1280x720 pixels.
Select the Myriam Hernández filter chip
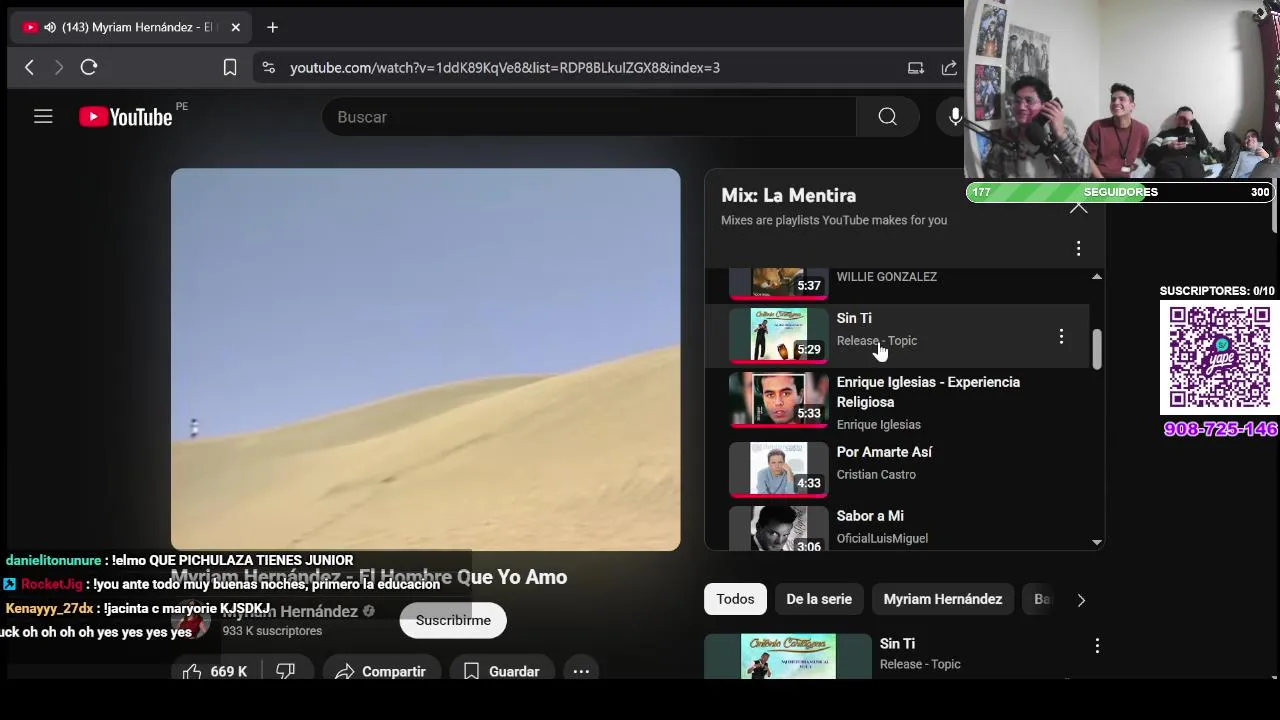[943, 599]
